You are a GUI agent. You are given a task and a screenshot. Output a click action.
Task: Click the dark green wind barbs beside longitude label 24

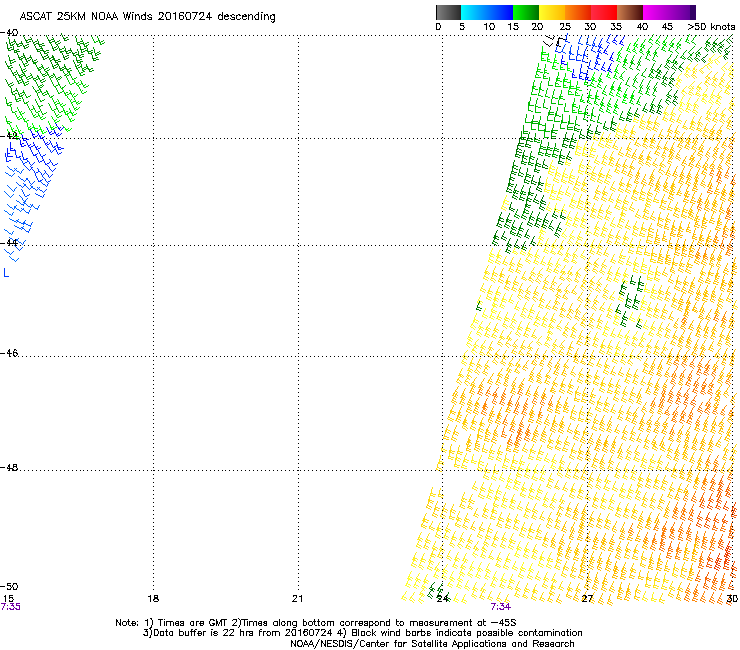point(437,591)
